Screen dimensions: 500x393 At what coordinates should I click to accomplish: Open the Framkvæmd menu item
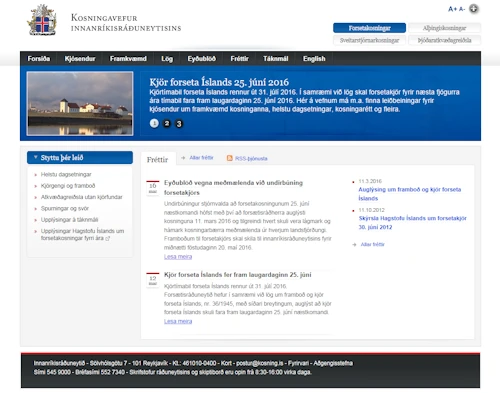(128, 59)
